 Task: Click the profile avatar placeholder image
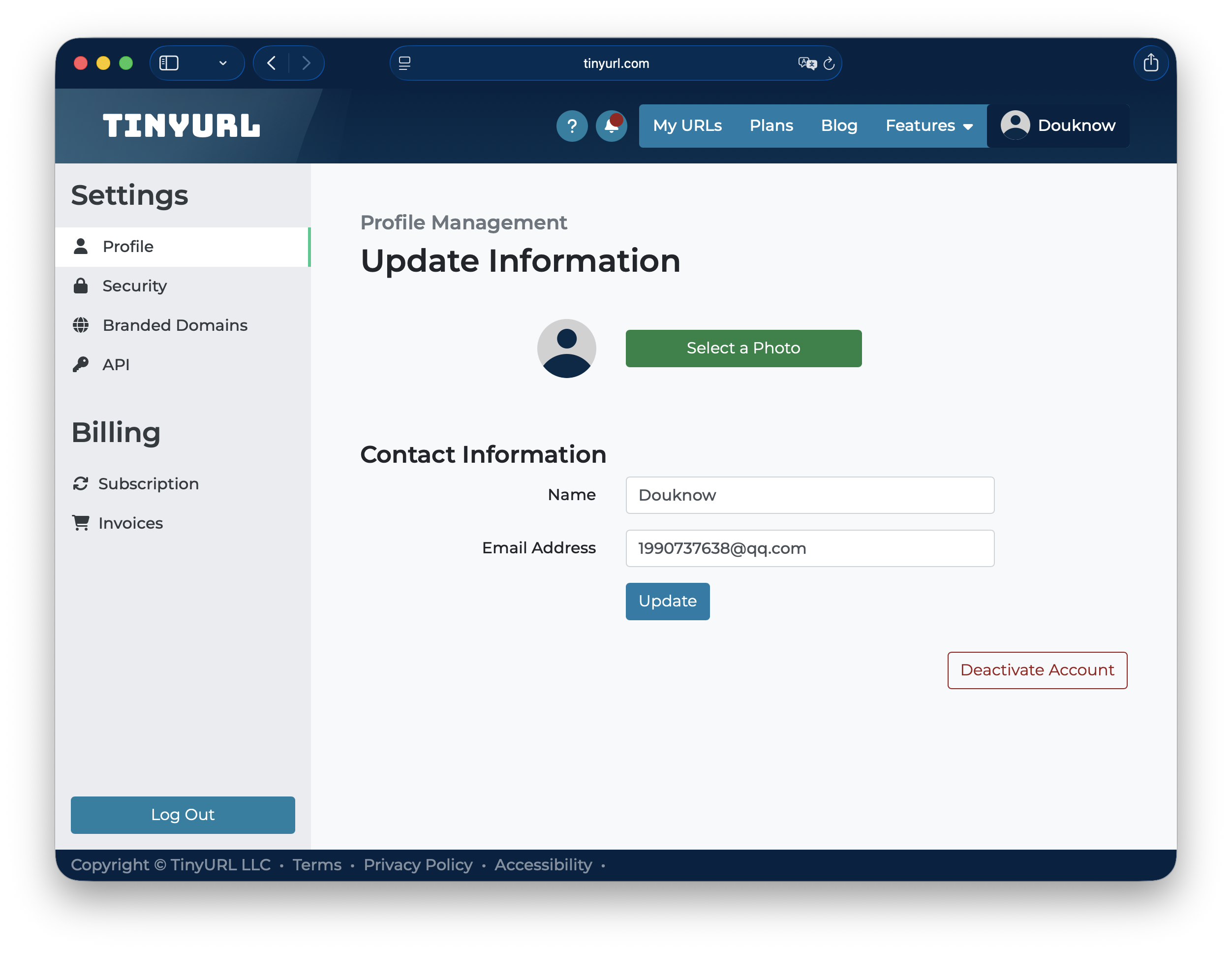(x=566, y=349)
